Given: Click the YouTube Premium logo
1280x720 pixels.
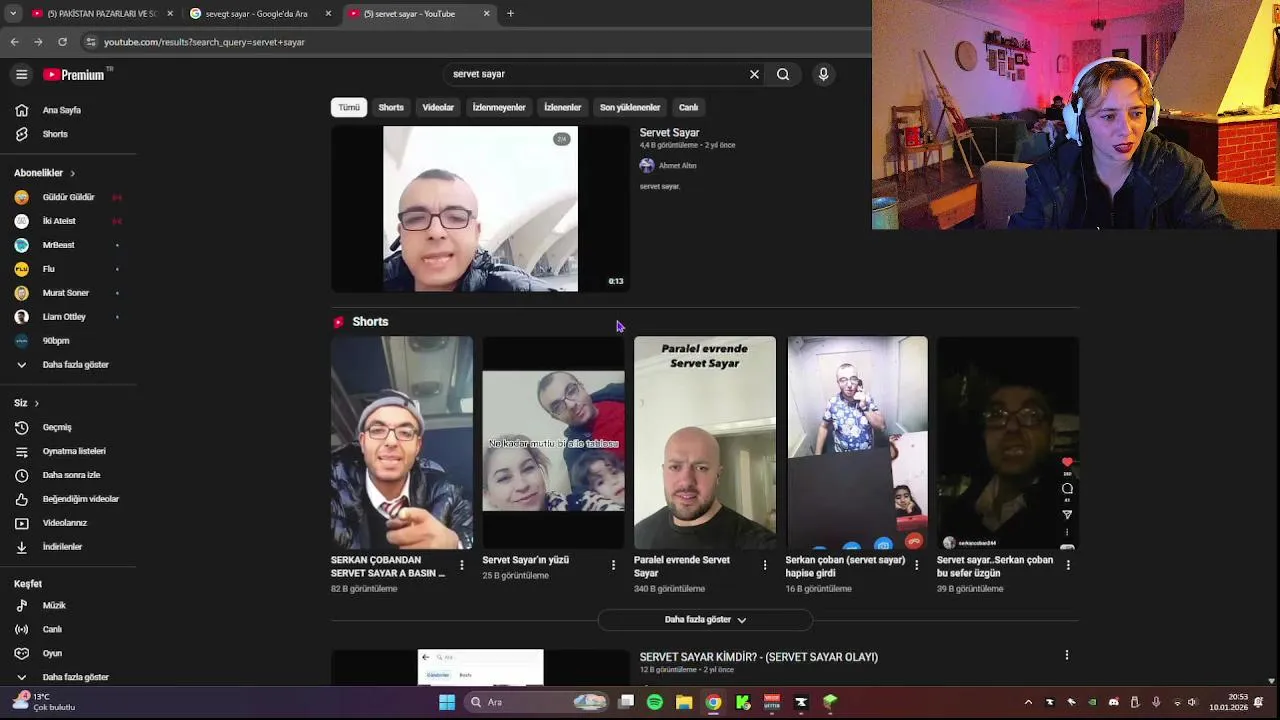Looking at the screenshot, I should click(77, 74).
